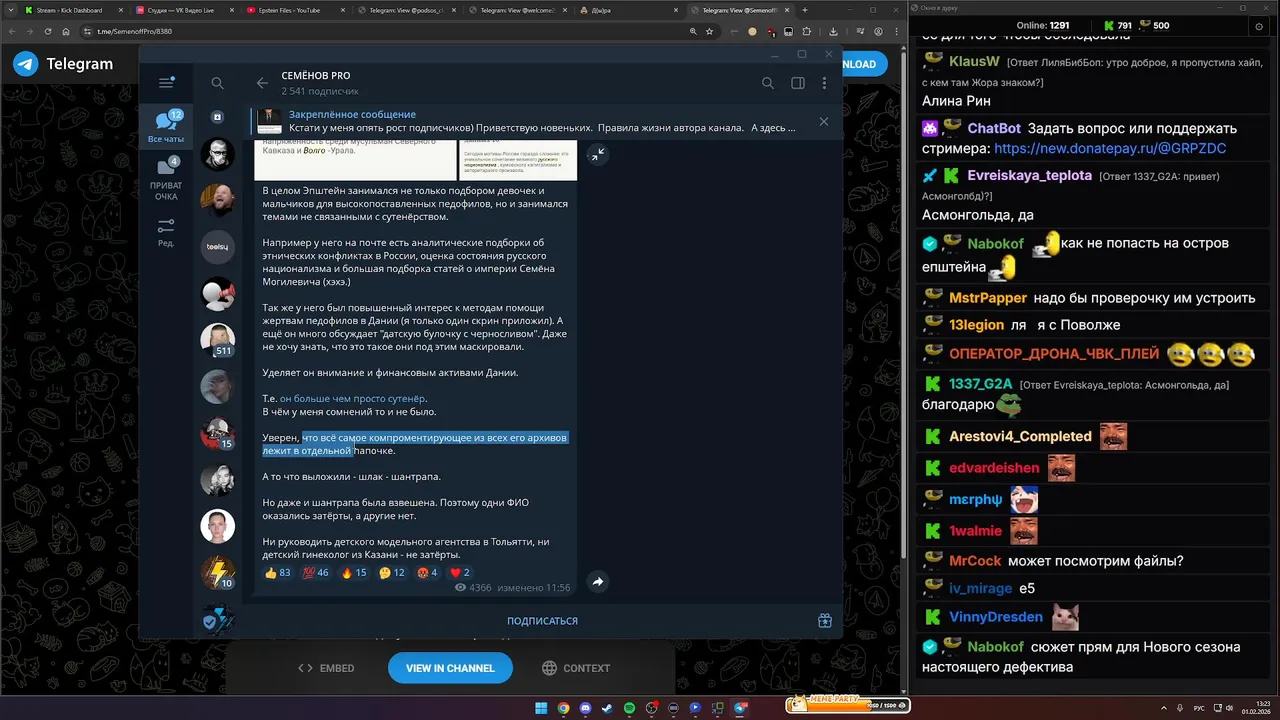The height and width of the screenshot is (720, 1280).
Task: Open chat with lightning avatar, 10 unread
Action: (217, 573)
